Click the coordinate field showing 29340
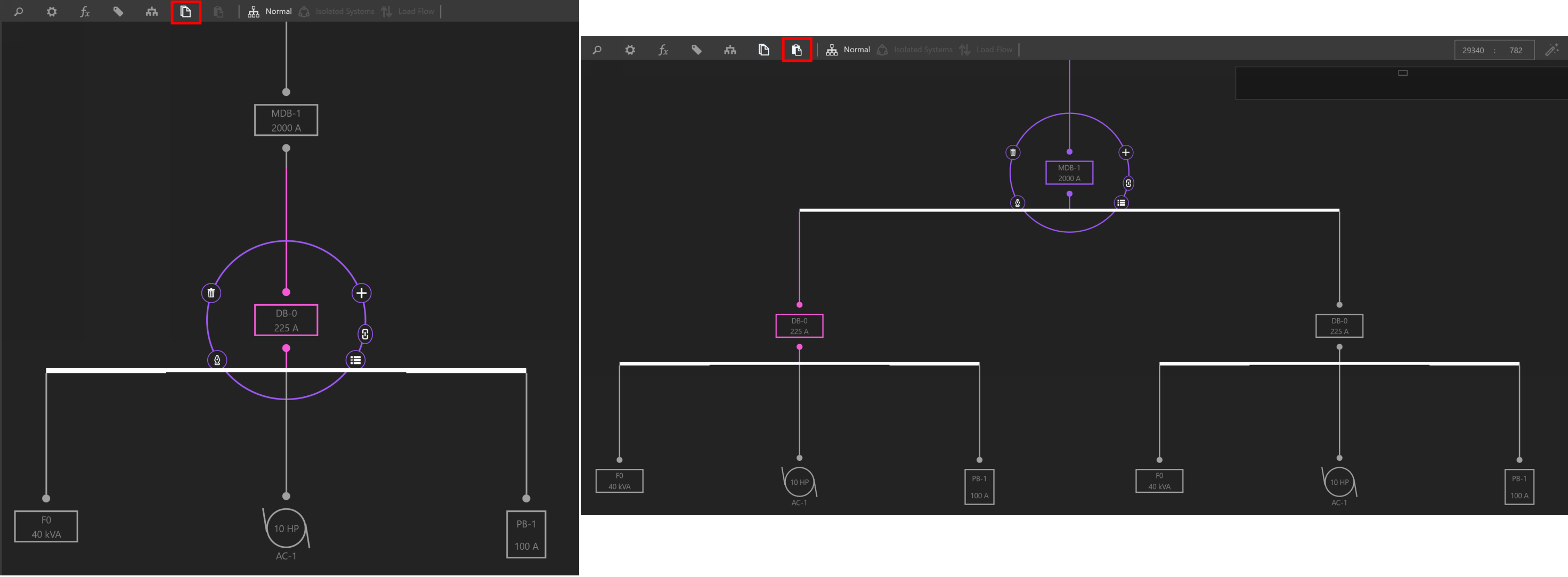 pos(1474,50)
